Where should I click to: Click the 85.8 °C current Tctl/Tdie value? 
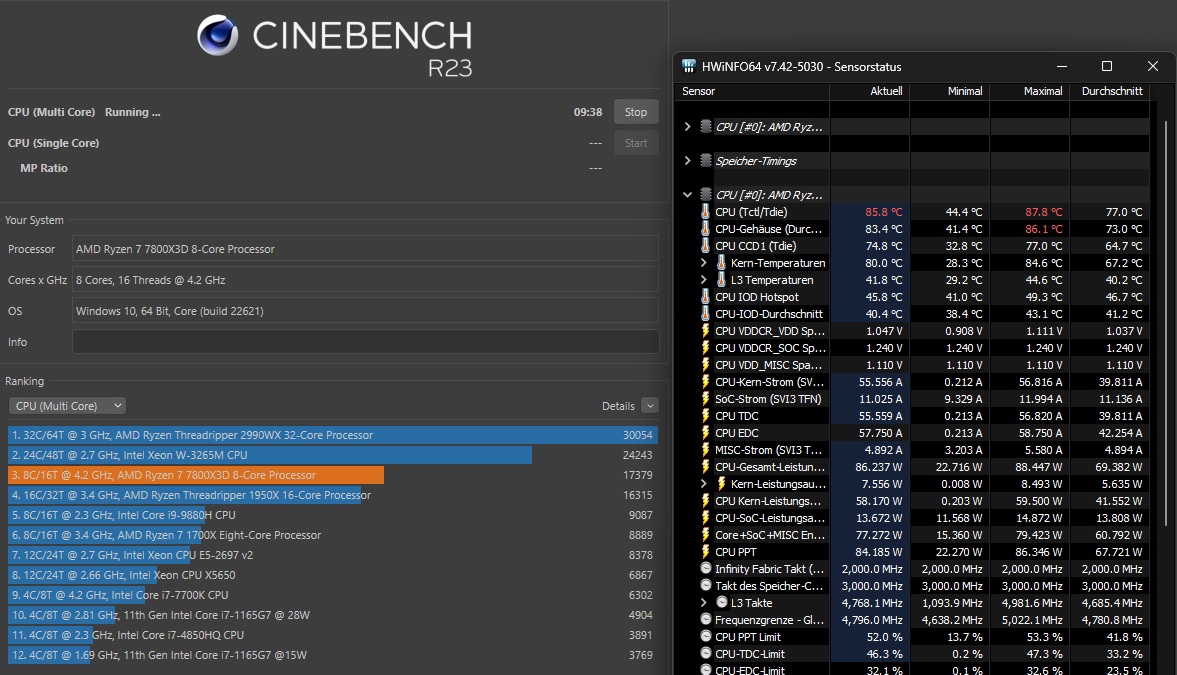coord(884,212)
